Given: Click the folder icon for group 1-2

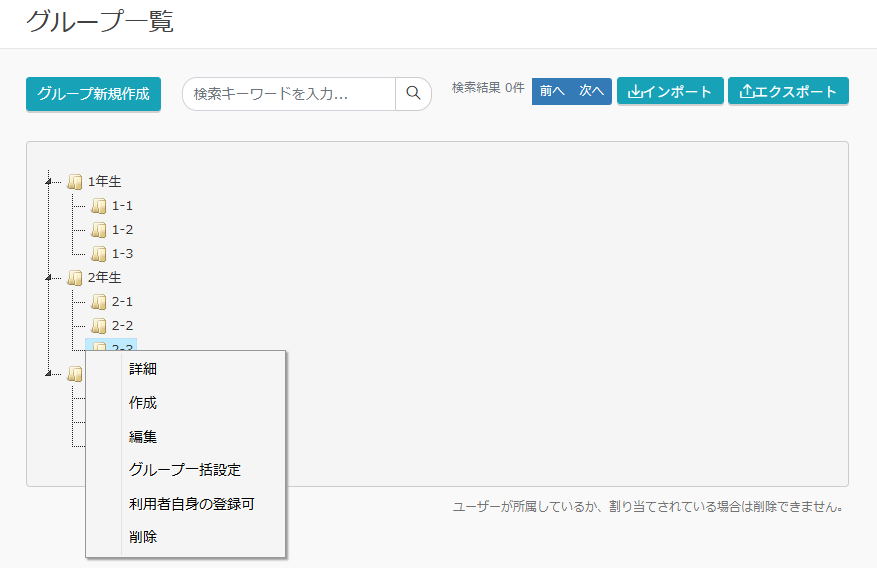Looking at the screenshot, I should coord(99,230).
